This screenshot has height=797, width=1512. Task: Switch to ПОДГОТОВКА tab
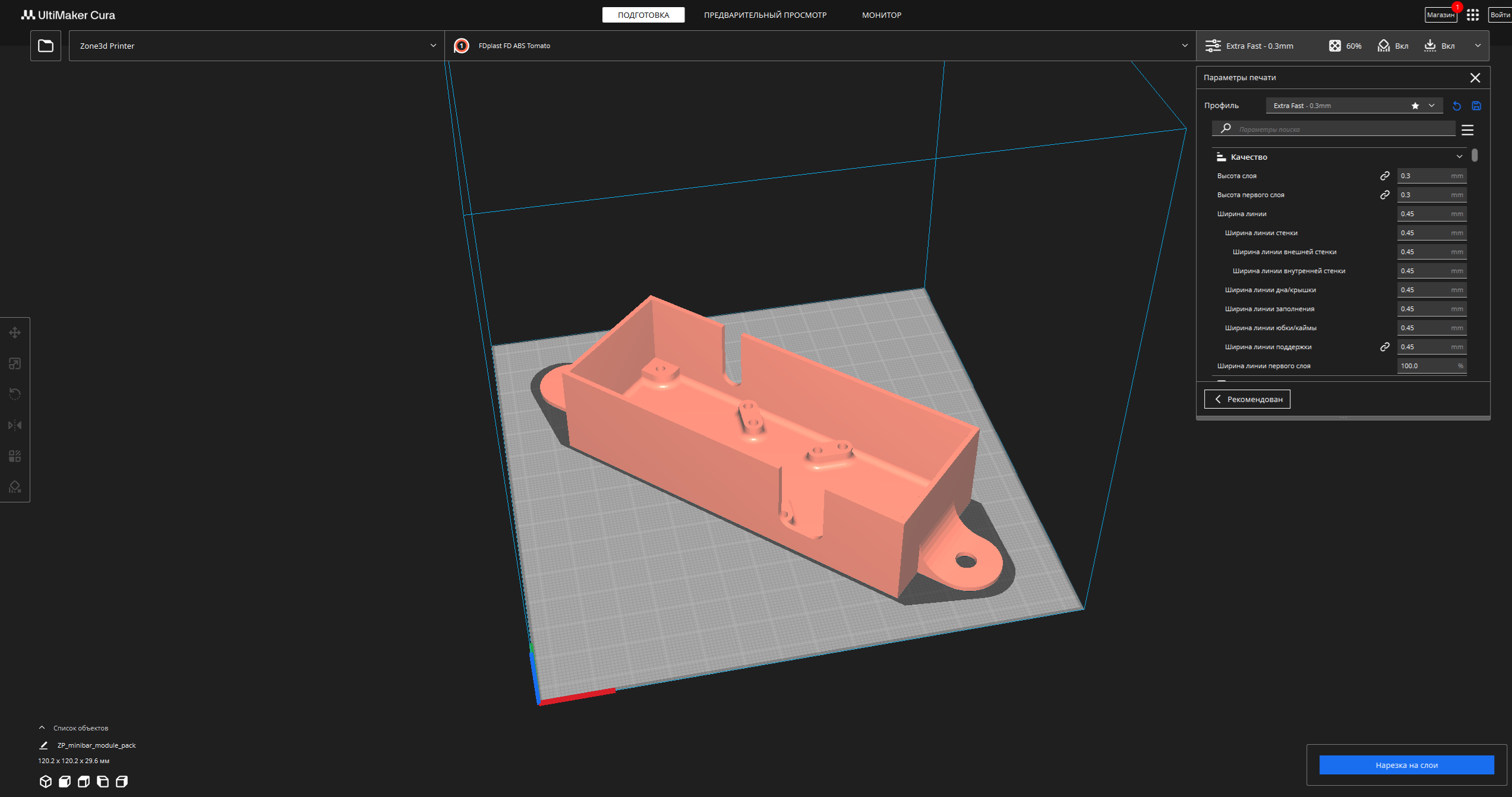pos(643,15)
